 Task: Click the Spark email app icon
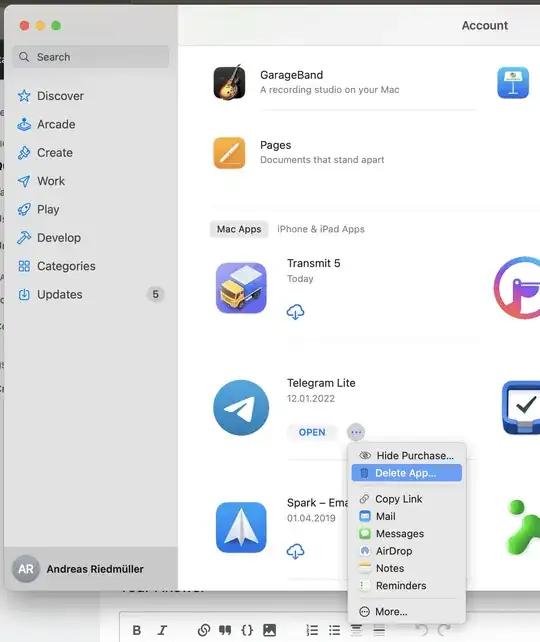pyautogui.click(x=241, y=527)
